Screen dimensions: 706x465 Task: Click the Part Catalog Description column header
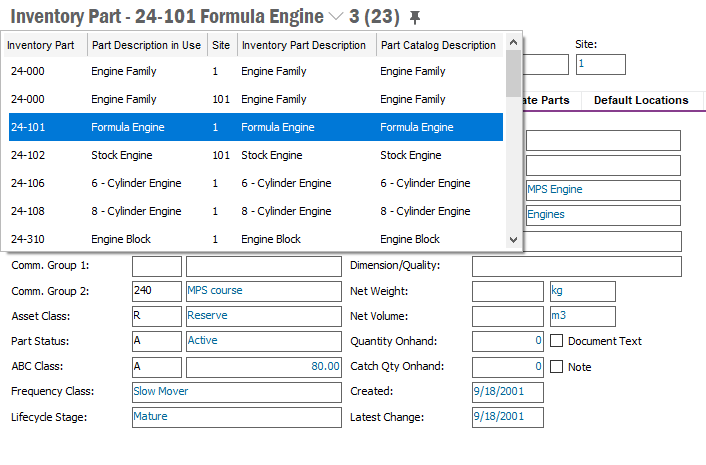point(438,45)
